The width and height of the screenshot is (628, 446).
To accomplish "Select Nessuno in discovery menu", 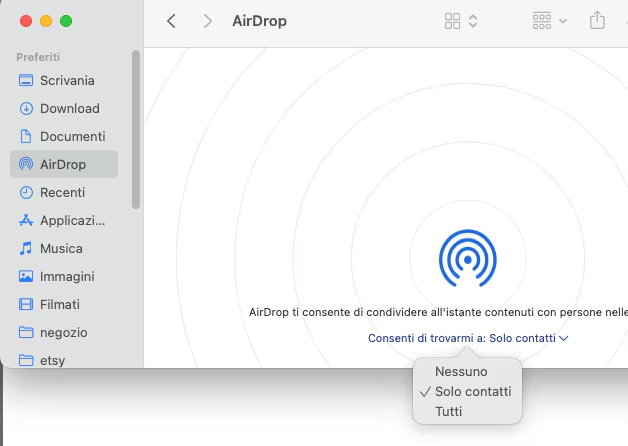I will tap(461, 372).
